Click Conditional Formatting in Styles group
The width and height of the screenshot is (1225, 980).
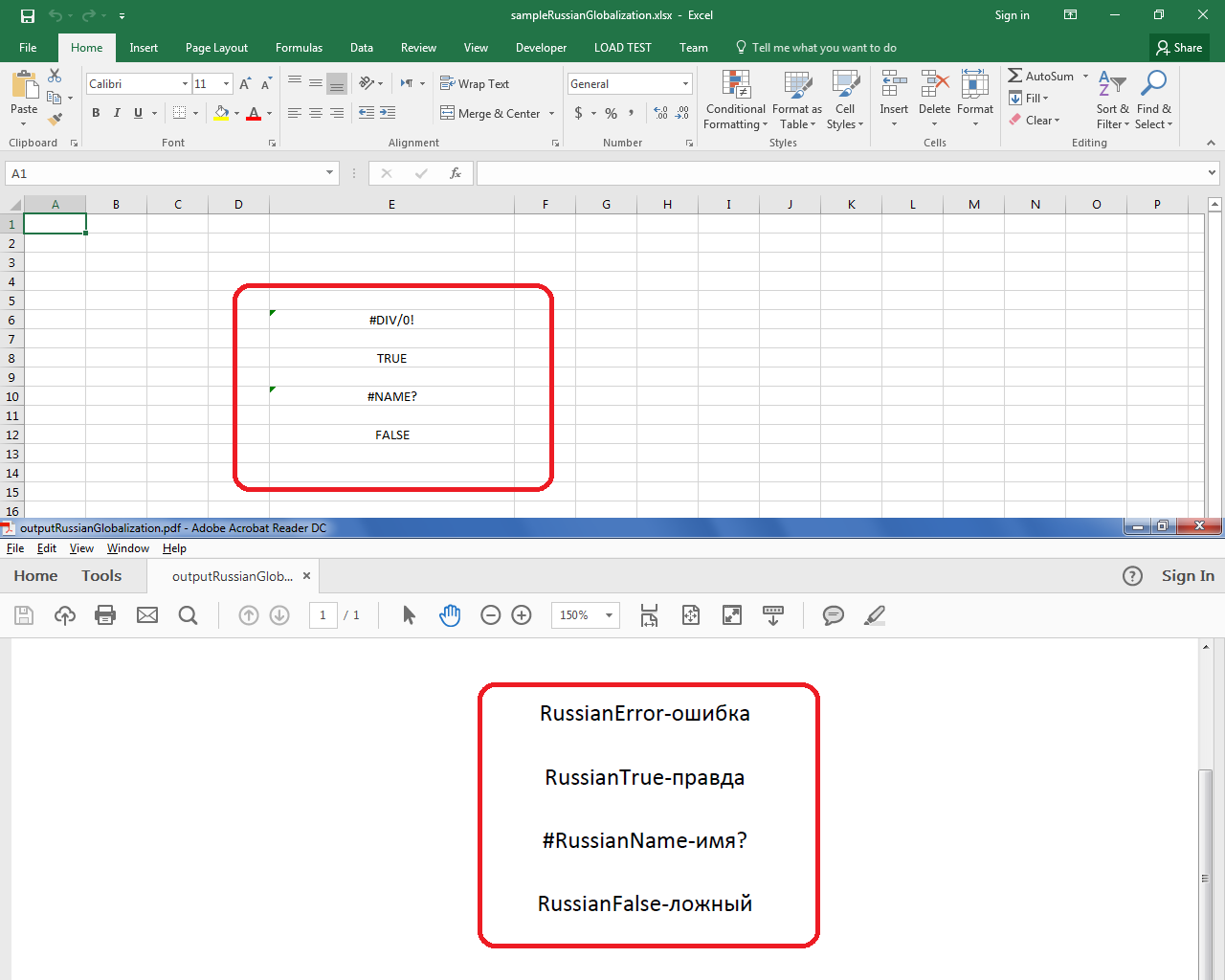point(735,100)
